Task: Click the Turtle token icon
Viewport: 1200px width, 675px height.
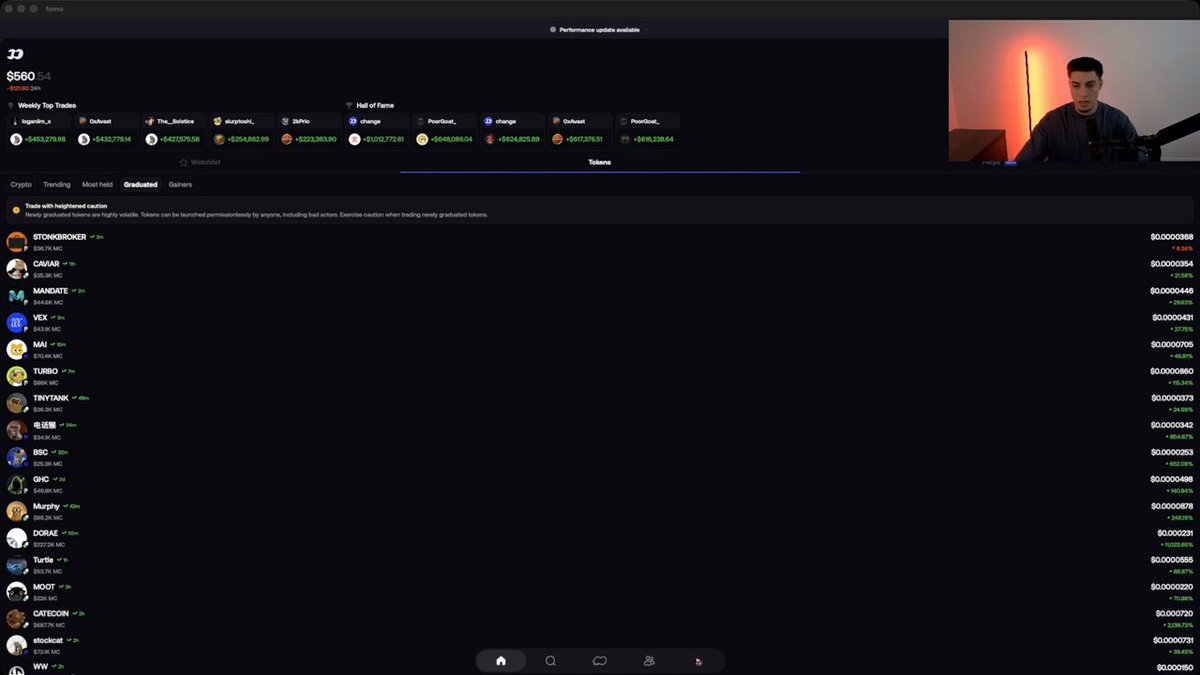Action: pos(16,565)
